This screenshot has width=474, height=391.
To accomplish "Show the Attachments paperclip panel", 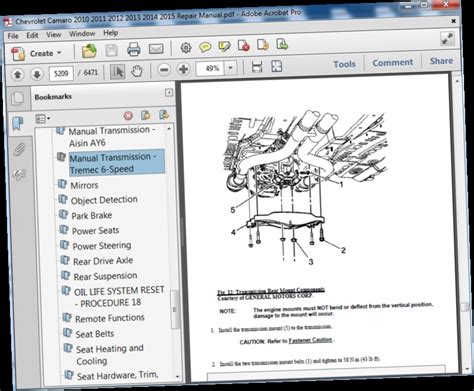I will point(19,149).
